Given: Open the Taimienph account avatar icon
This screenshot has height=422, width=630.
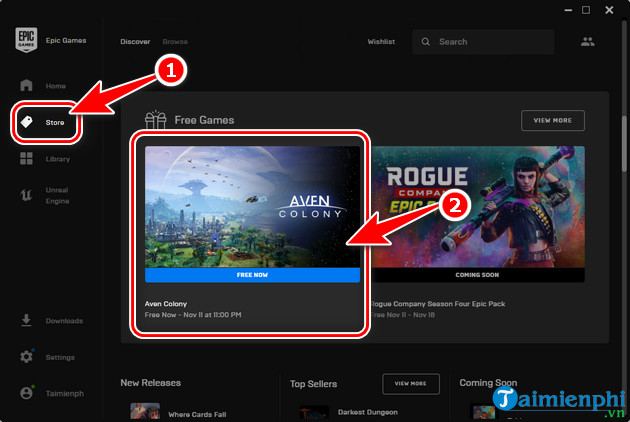Looking at the screenshot, I should click(27, 393).
